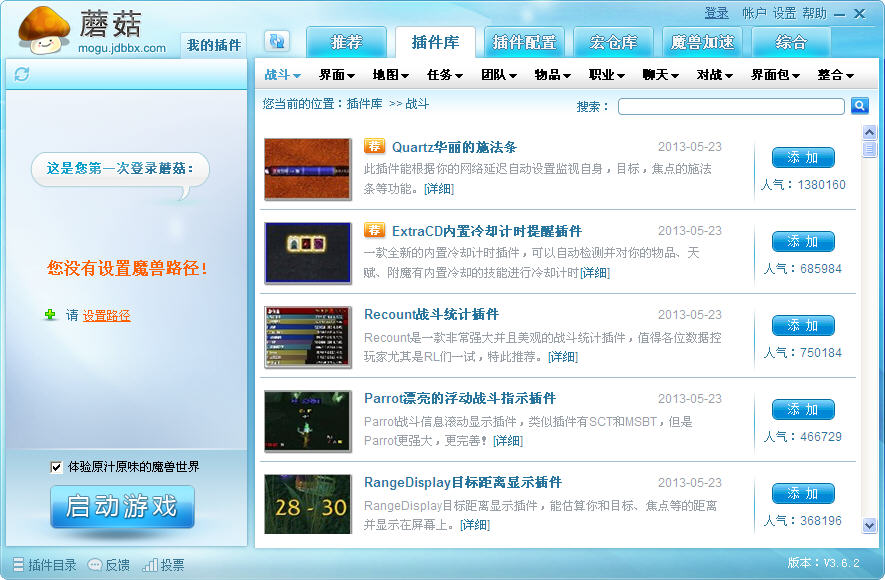Viewport: 885px width, 580px height.
Task: Click the sync icon beside 推荐 tab
Action: click(x=277, y=41)
